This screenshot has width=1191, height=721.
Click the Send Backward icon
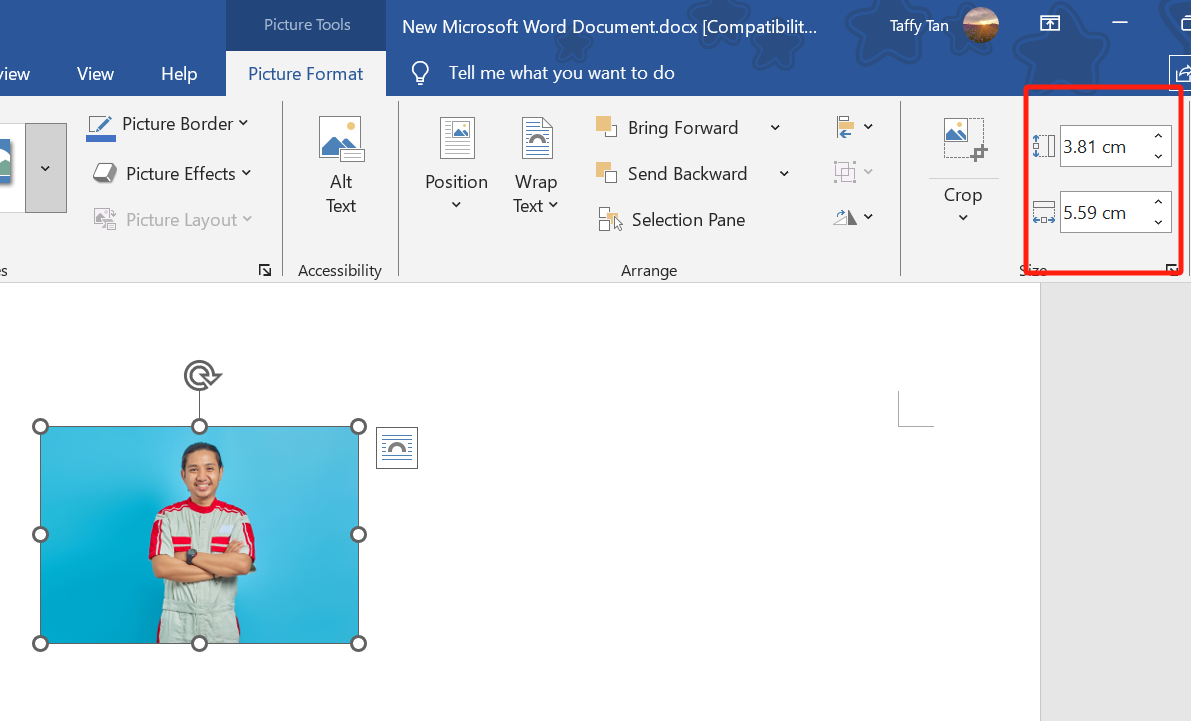tap(606, 172)
